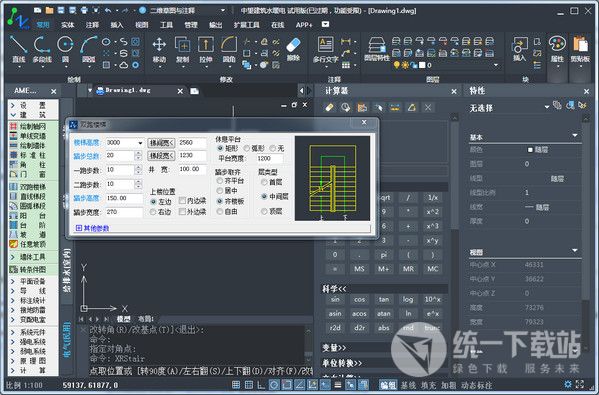Select the 圆弧 arc tool
The image size is (599, 395).
pyautogui.click(x=89, y=49)
